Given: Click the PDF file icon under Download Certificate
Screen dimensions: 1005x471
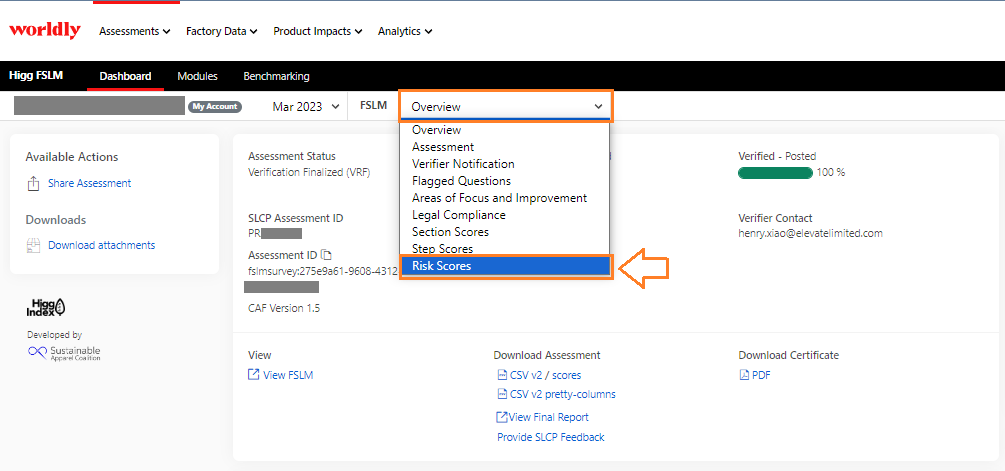Looking at the screenshot, I should coord(744,376).
